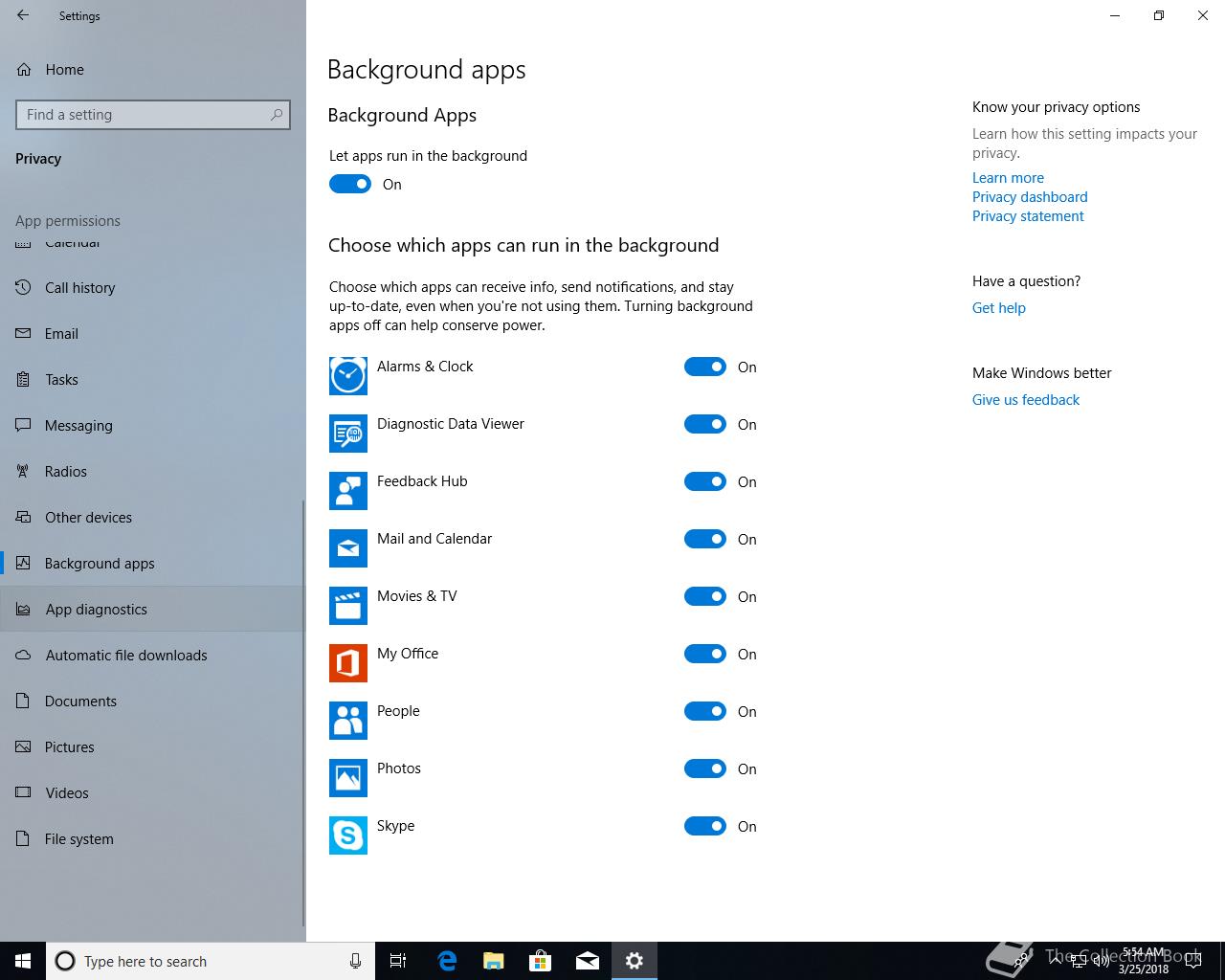Click the Skype app icon
1225x980 pixels.
pyautogui.click(x=348, y=835)
